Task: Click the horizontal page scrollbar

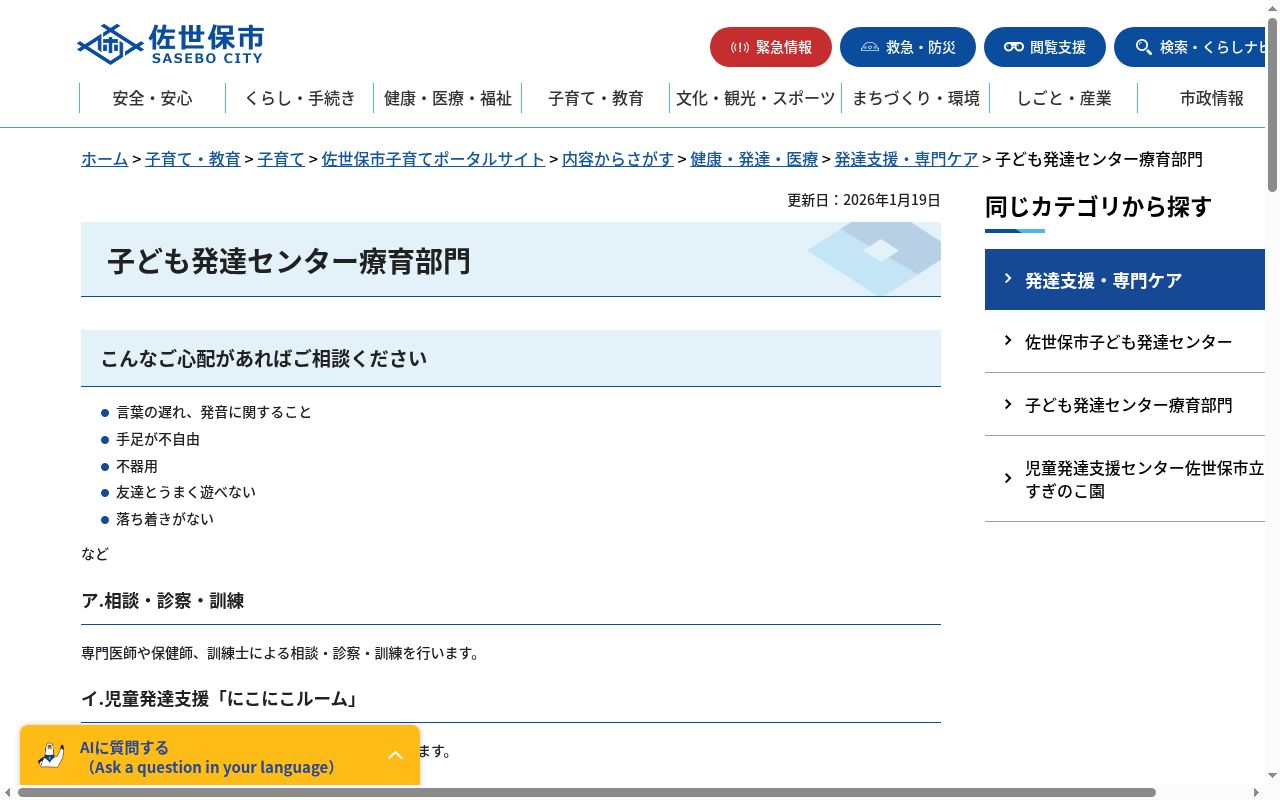Action: coord(587,792)
